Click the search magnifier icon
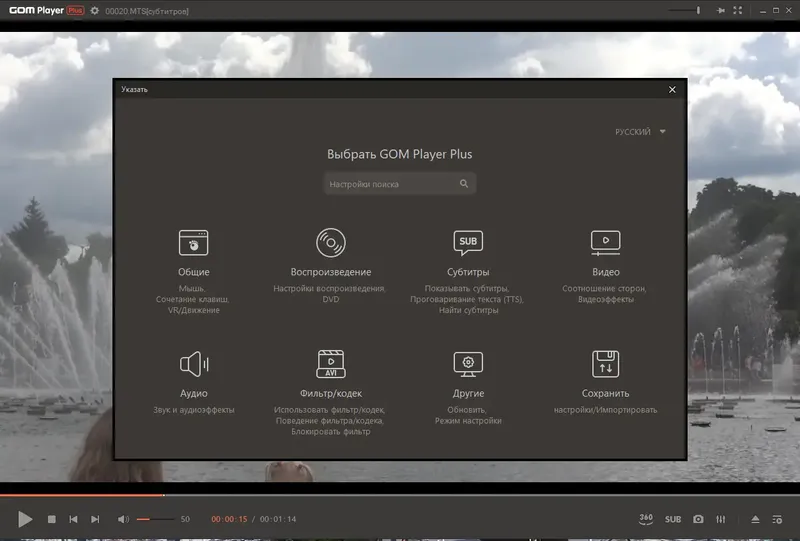 (464, 184)
